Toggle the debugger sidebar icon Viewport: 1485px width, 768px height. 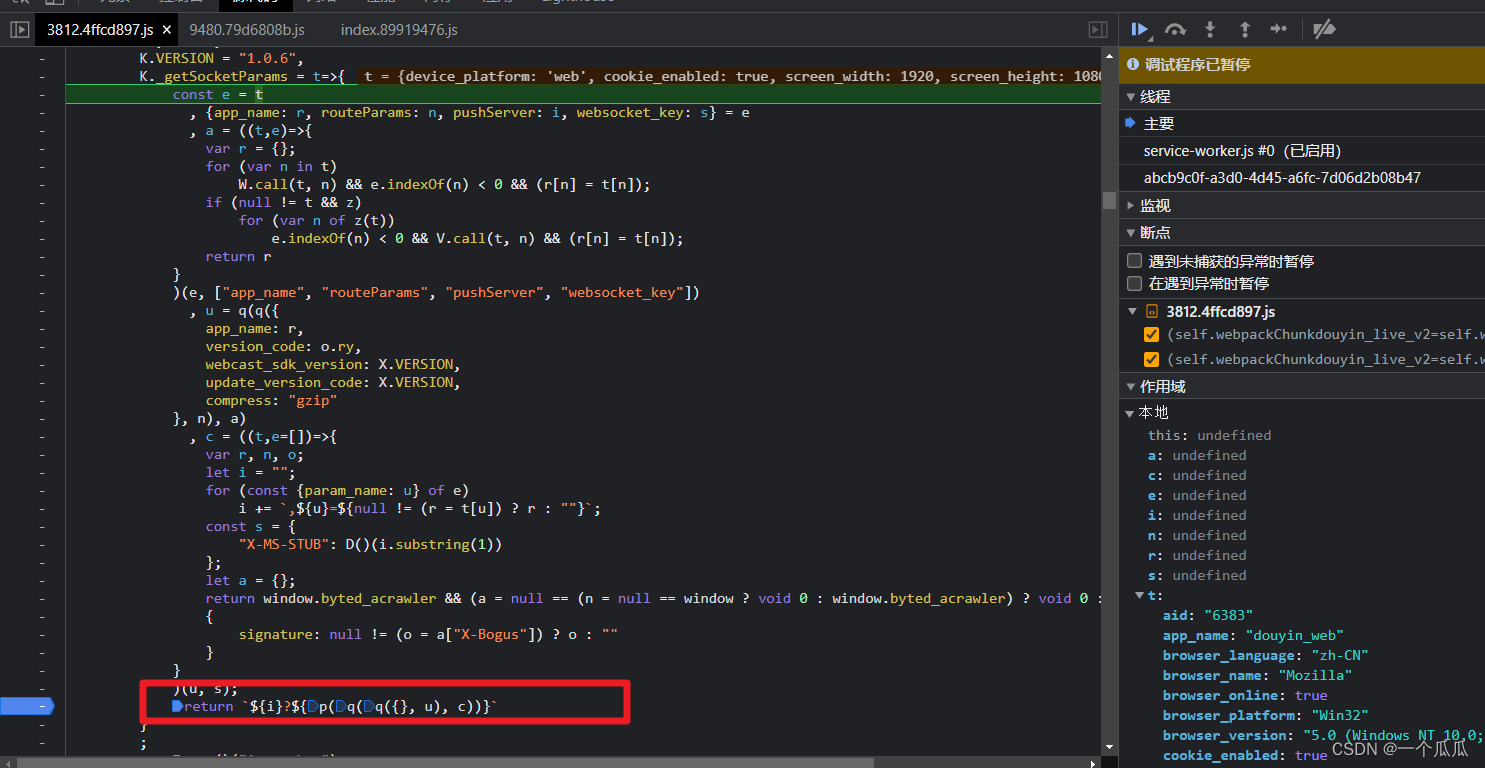(1098, 30)
